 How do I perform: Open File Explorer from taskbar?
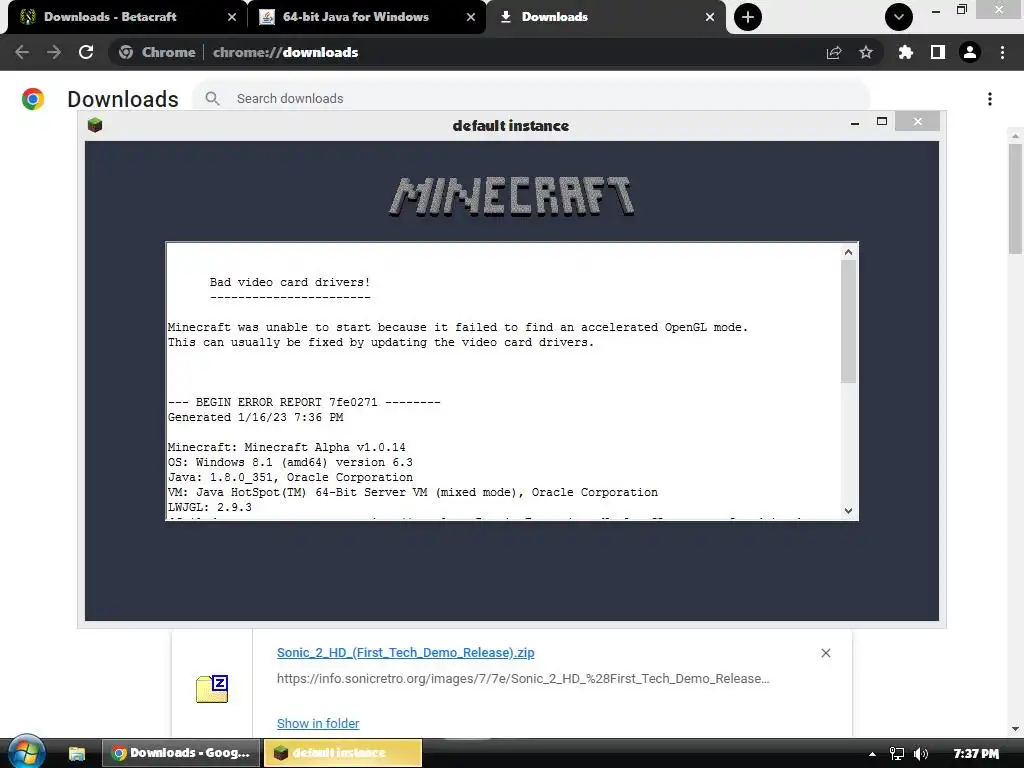coord(76,753)
